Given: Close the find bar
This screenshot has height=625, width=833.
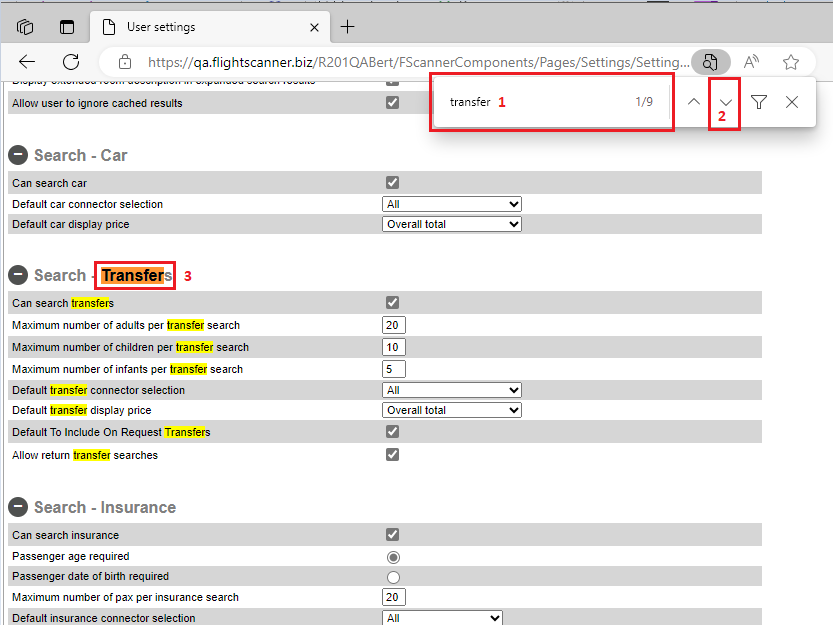Looking at the screenshot, I should pos(792,102).
